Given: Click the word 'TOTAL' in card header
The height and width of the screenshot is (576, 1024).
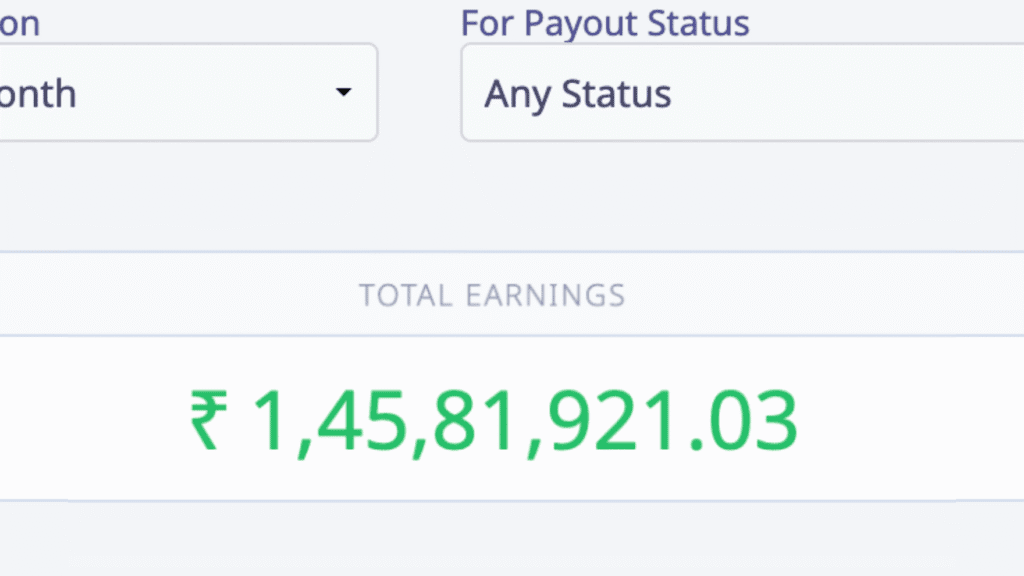Looking at the screenshot, I should 407,295.
